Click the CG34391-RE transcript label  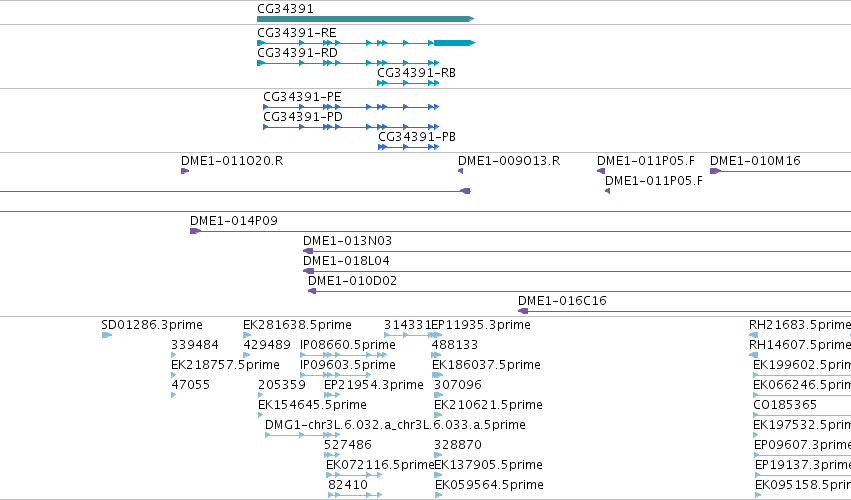click(x=297, y=33)
